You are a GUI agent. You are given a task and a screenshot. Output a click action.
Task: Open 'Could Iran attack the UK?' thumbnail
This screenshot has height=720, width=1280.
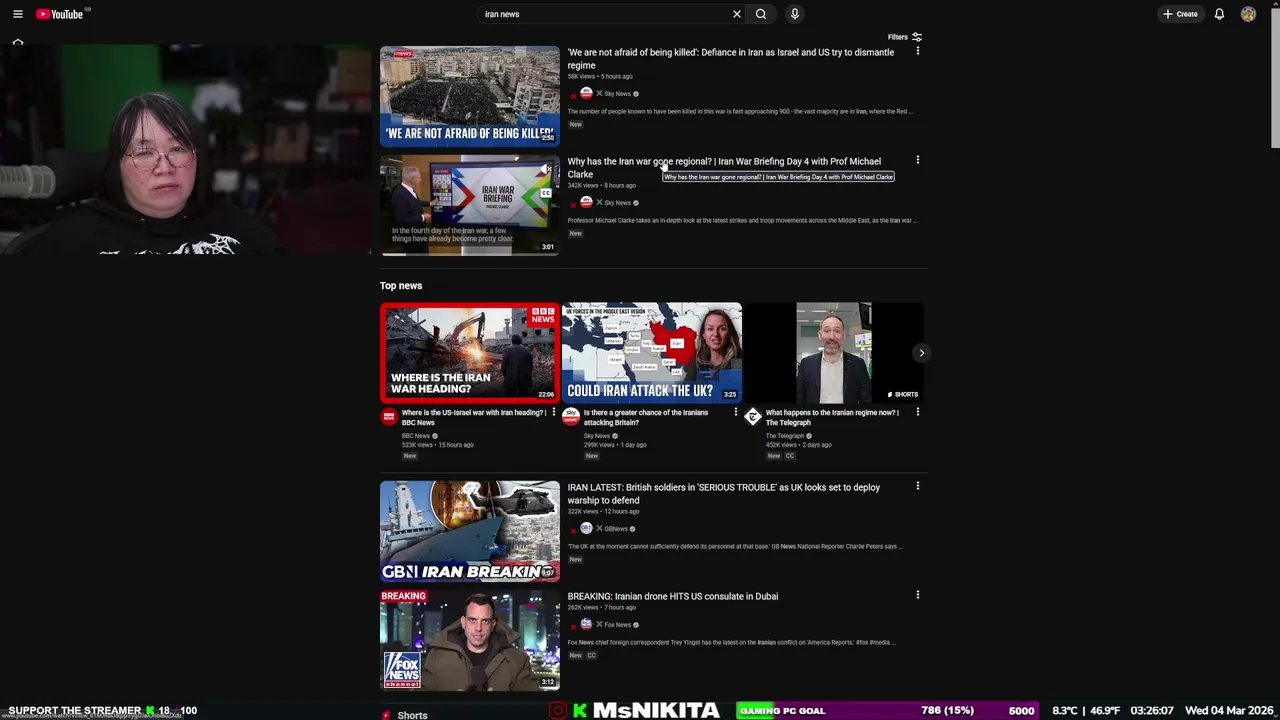[651, 352]
